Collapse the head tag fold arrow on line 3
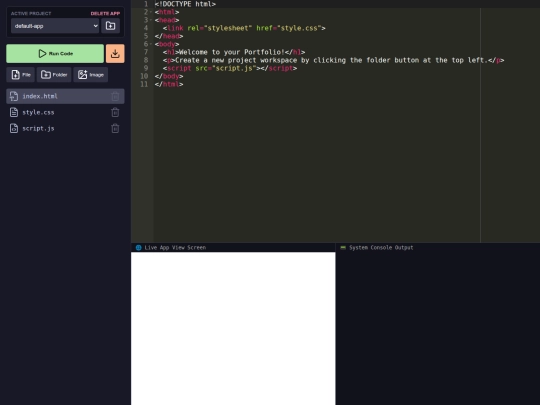 pyautogui.click(x=151, y=20)
